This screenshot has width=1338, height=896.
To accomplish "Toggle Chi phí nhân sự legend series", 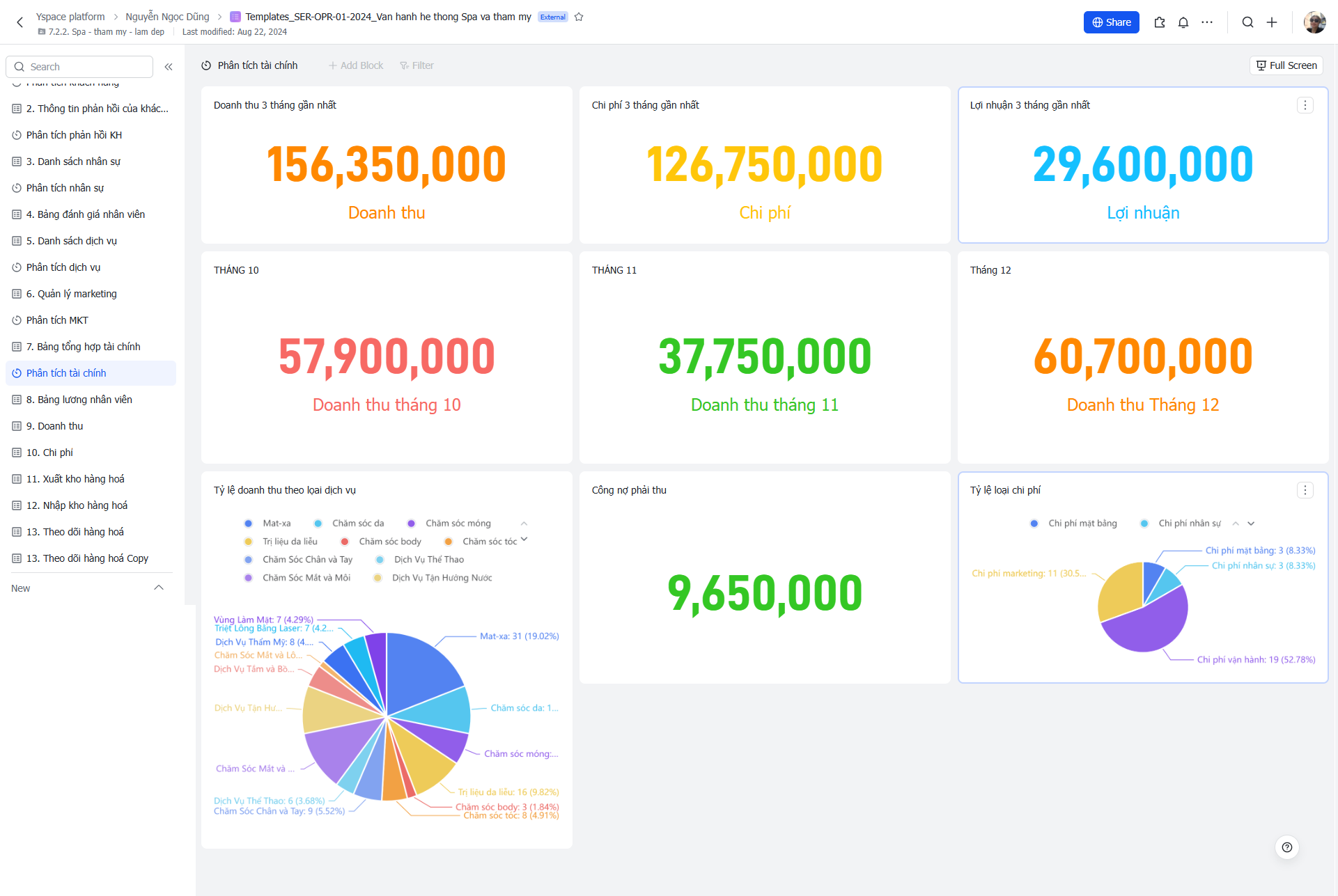I will pyautogui.click(x=1181, y=524).
